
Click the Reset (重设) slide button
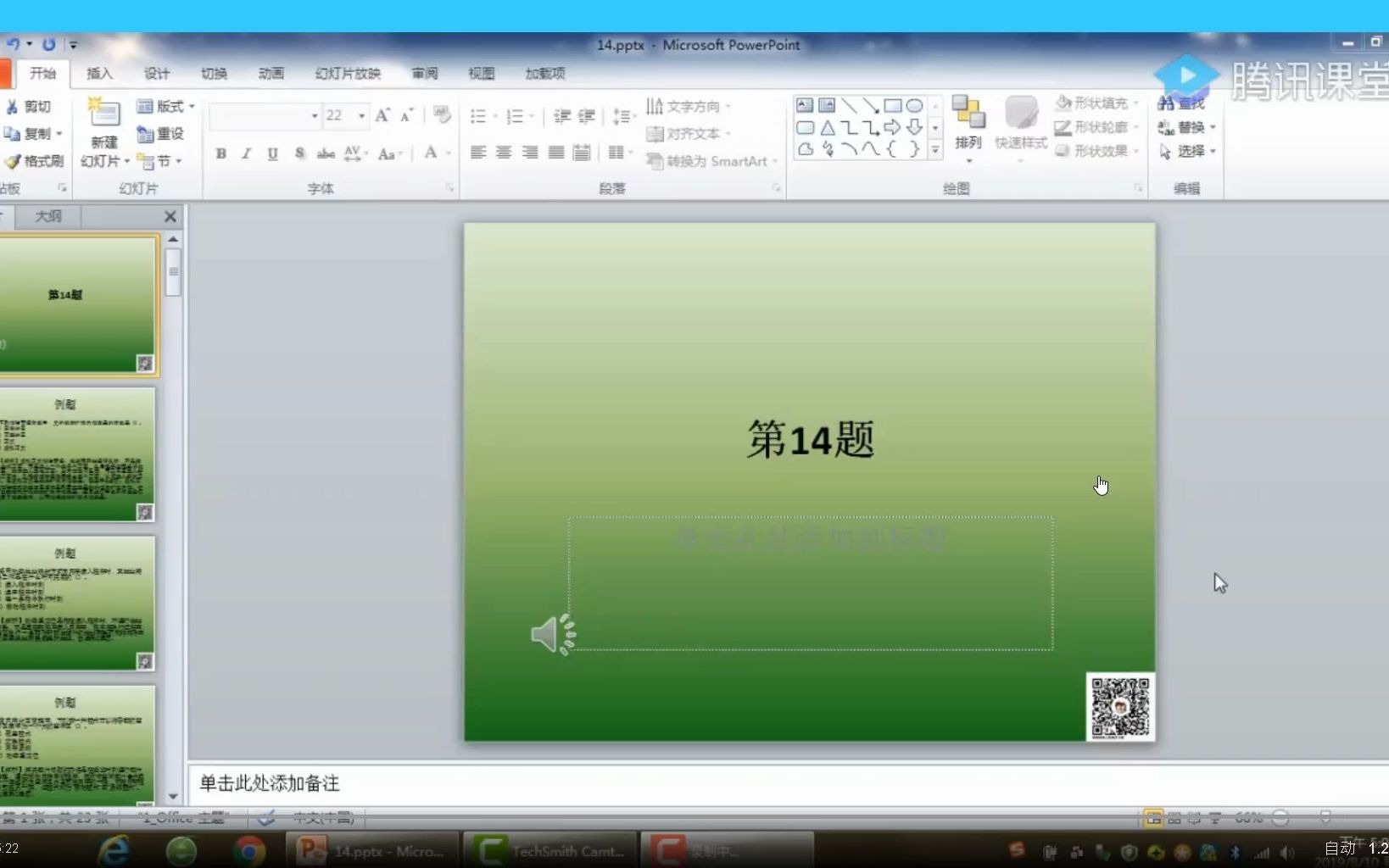click(x=162, y=134)
